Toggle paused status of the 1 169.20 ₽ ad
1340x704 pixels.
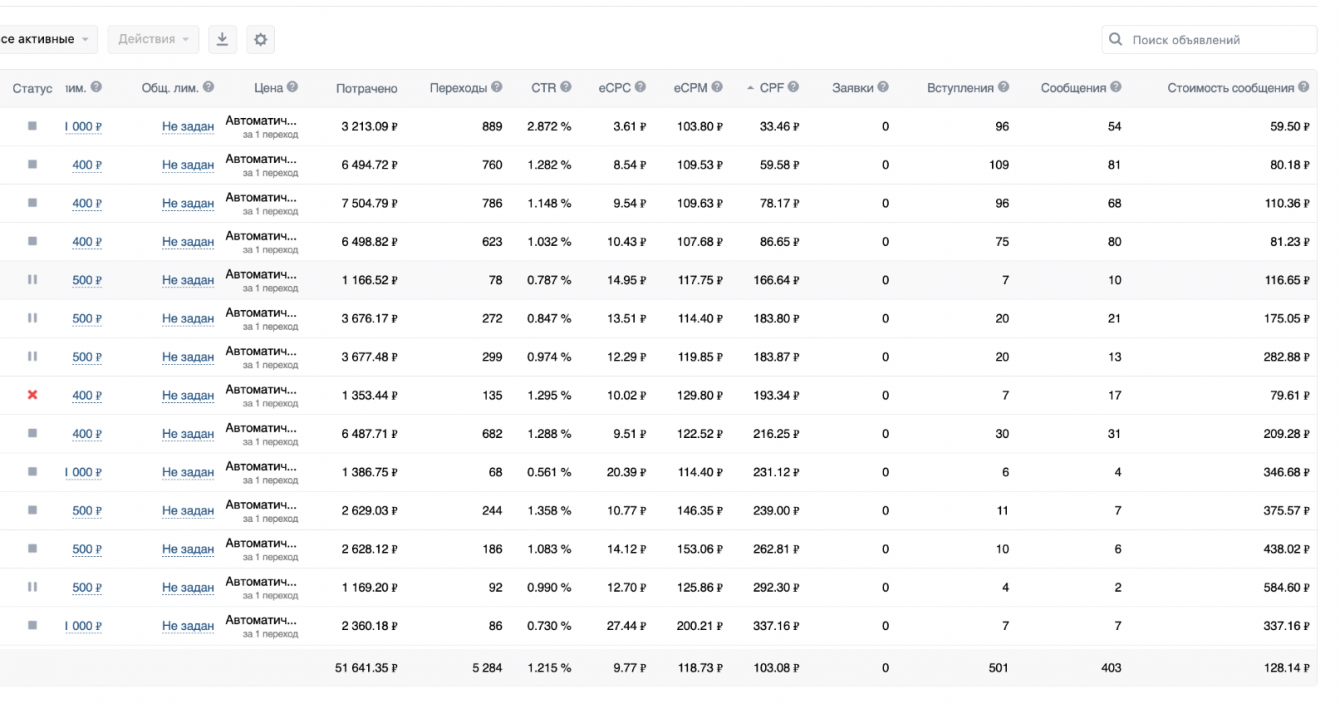32,587
